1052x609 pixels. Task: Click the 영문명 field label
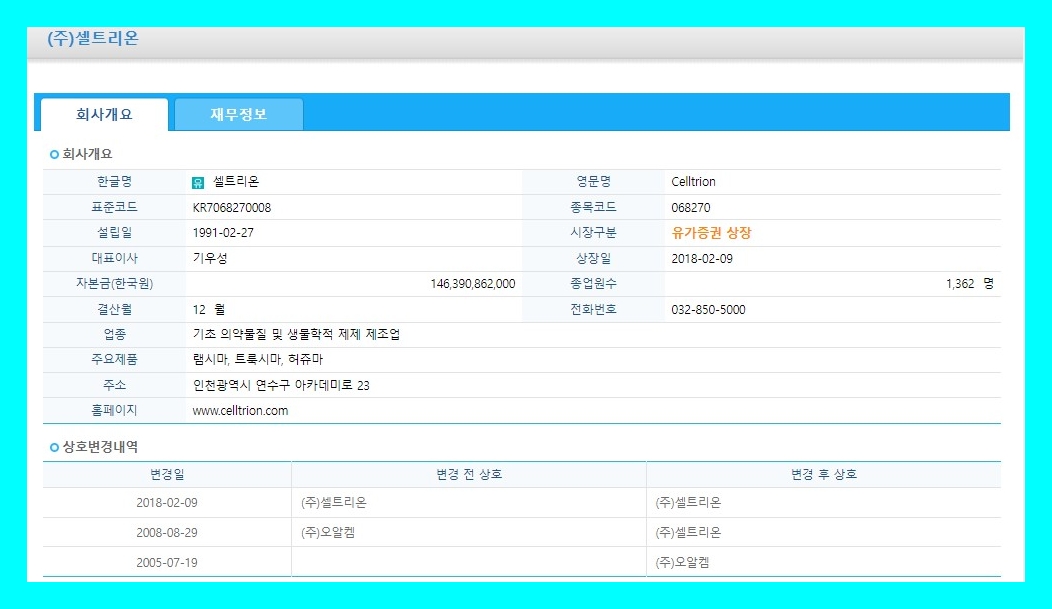[x=593, y=182]
